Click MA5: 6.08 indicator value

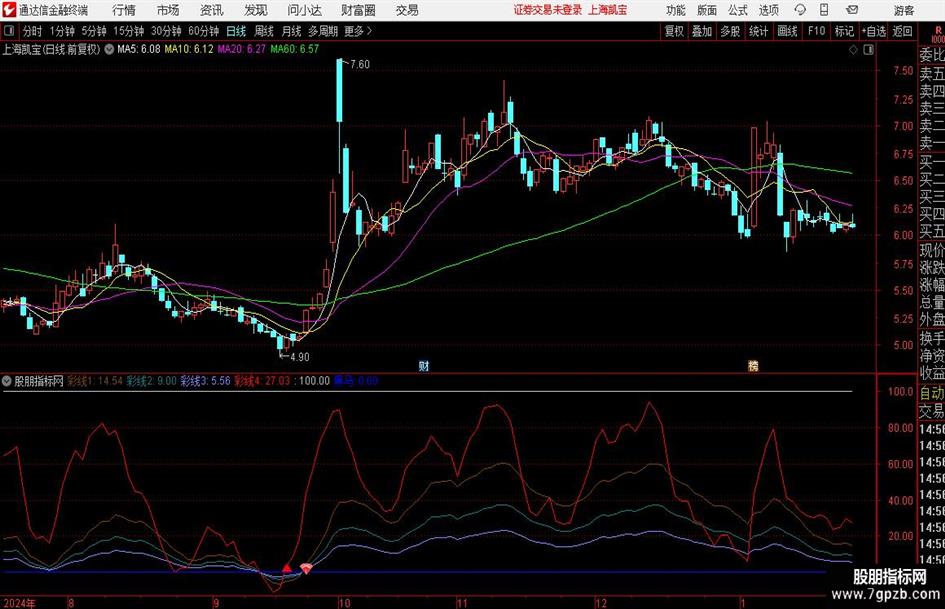[139, 49]
